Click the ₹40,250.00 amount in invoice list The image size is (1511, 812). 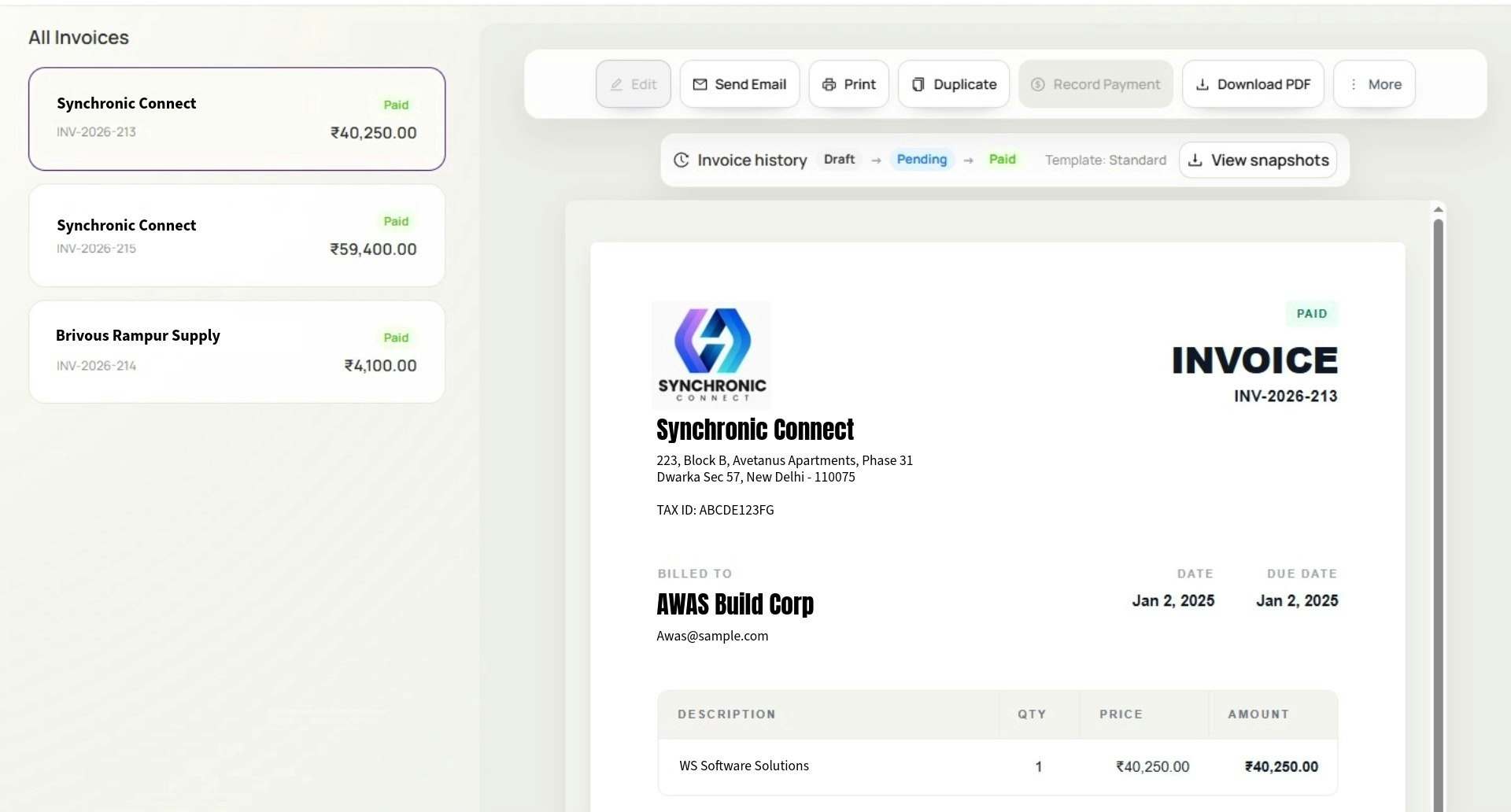pyautogui.click(x=373, y=133)
